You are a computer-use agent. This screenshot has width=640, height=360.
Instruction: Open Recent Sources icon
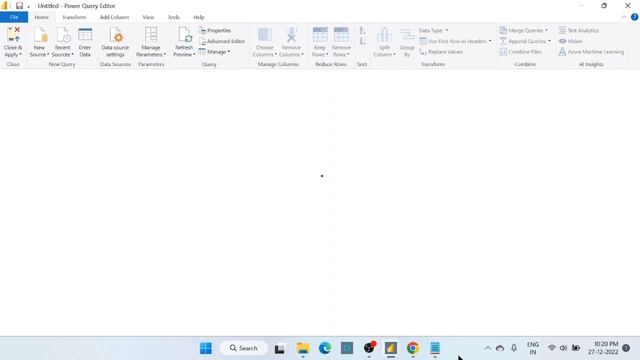pyautogui.click(x=63, y=35)
